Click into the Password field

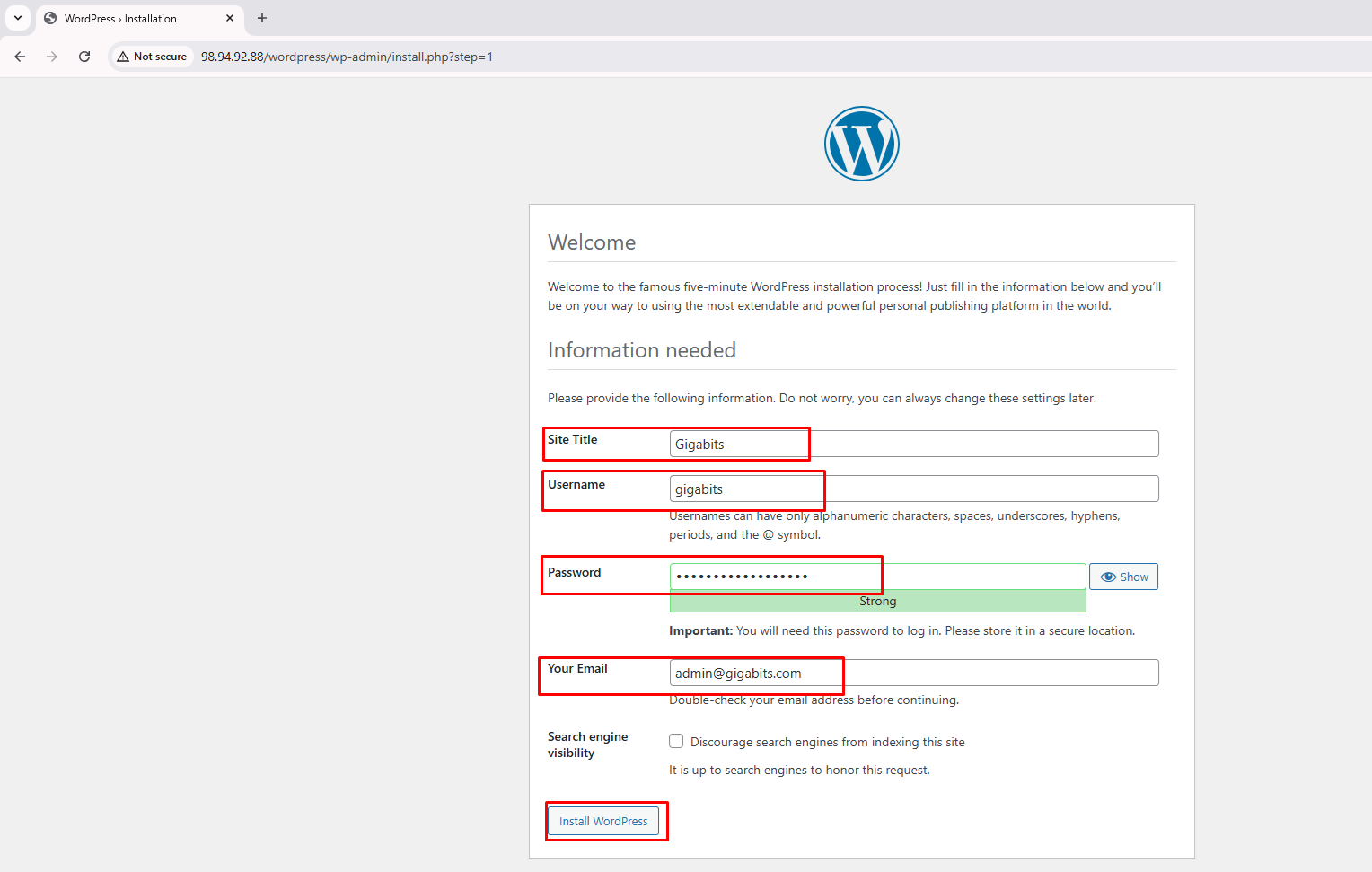877,577
